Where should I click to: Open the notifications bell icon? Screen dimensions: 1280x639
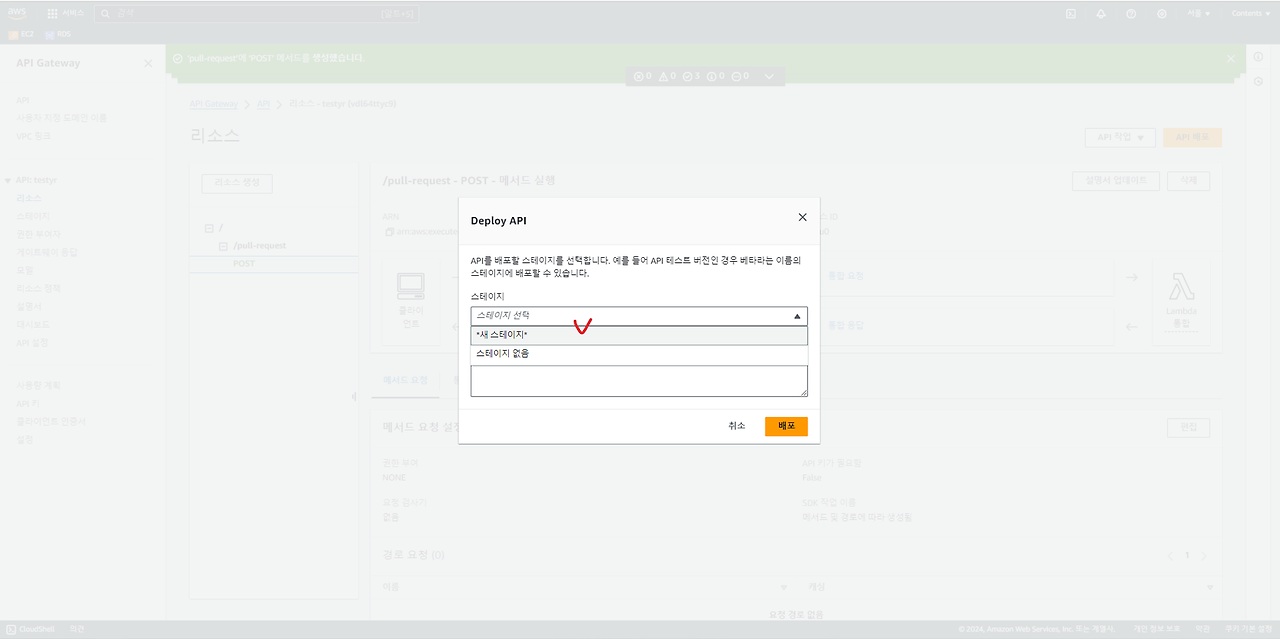click(1101, 13)
